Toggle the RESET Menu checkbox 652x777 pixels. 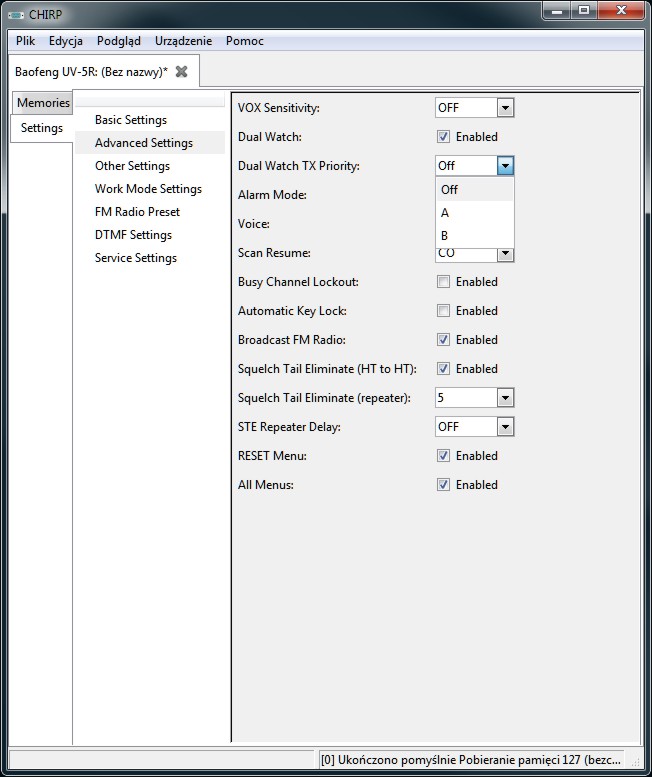pos(443,456)
